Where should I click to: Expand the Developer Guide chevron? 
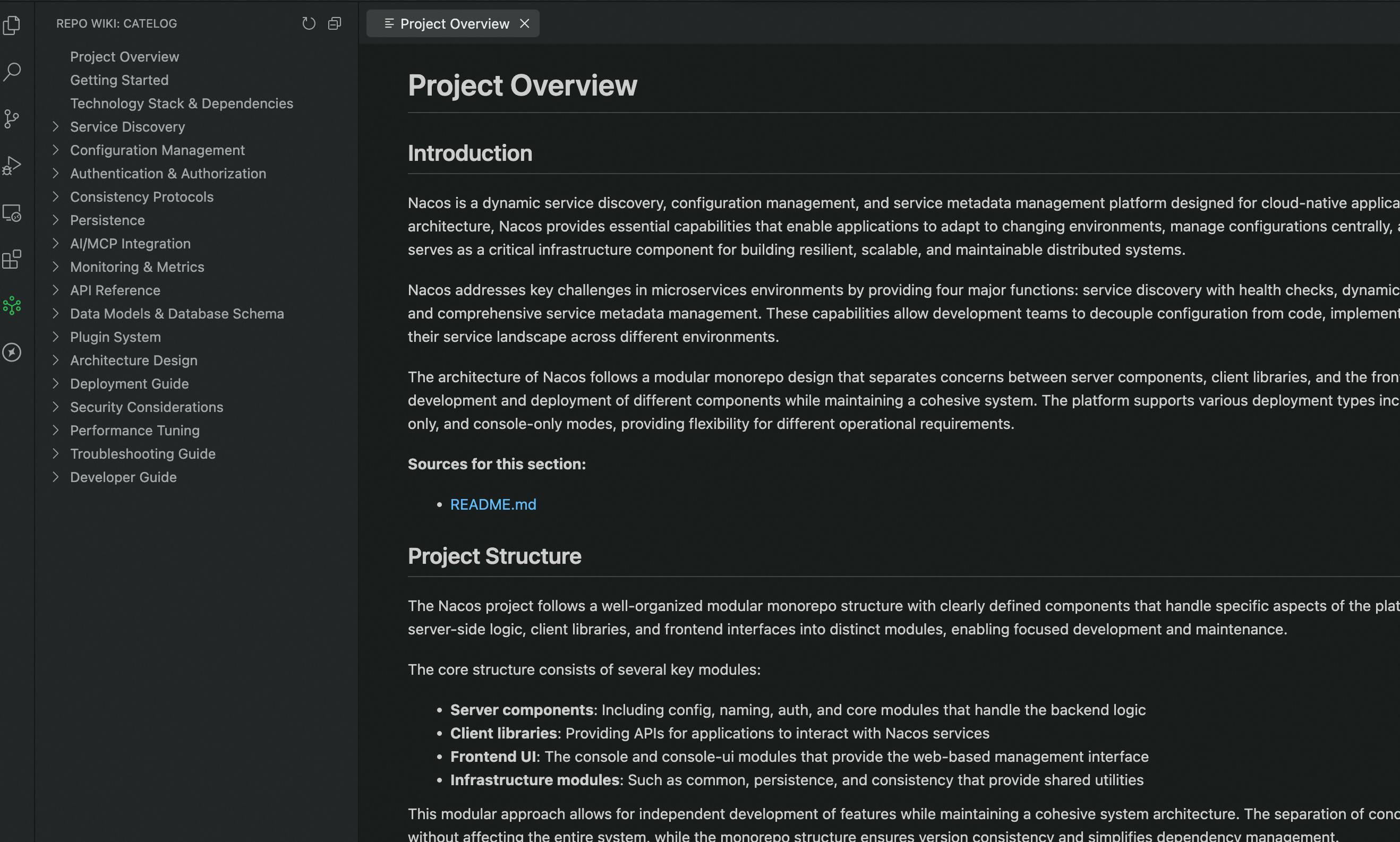[56, 477]
